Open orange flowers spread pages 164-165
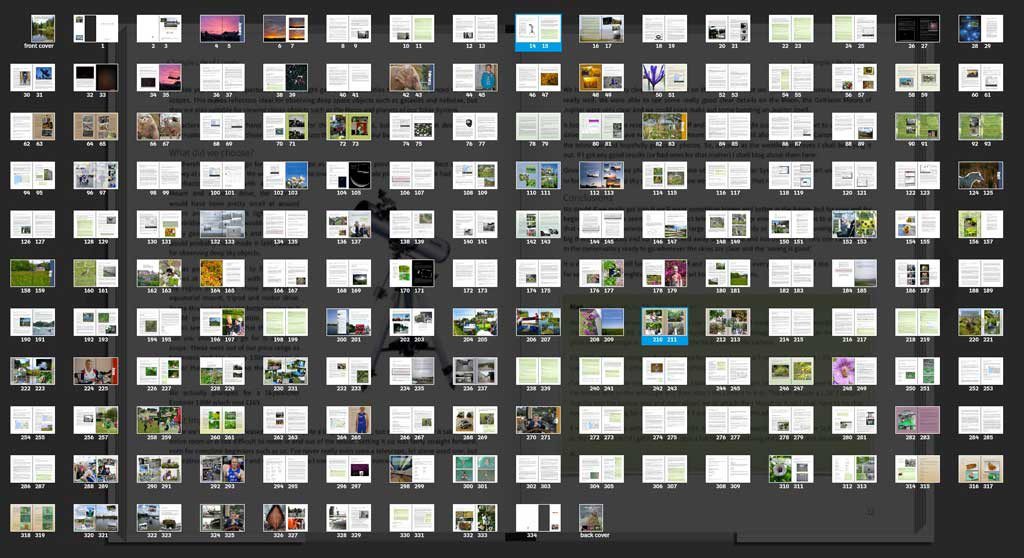1024x558 pixels. (x=222, y=273)
